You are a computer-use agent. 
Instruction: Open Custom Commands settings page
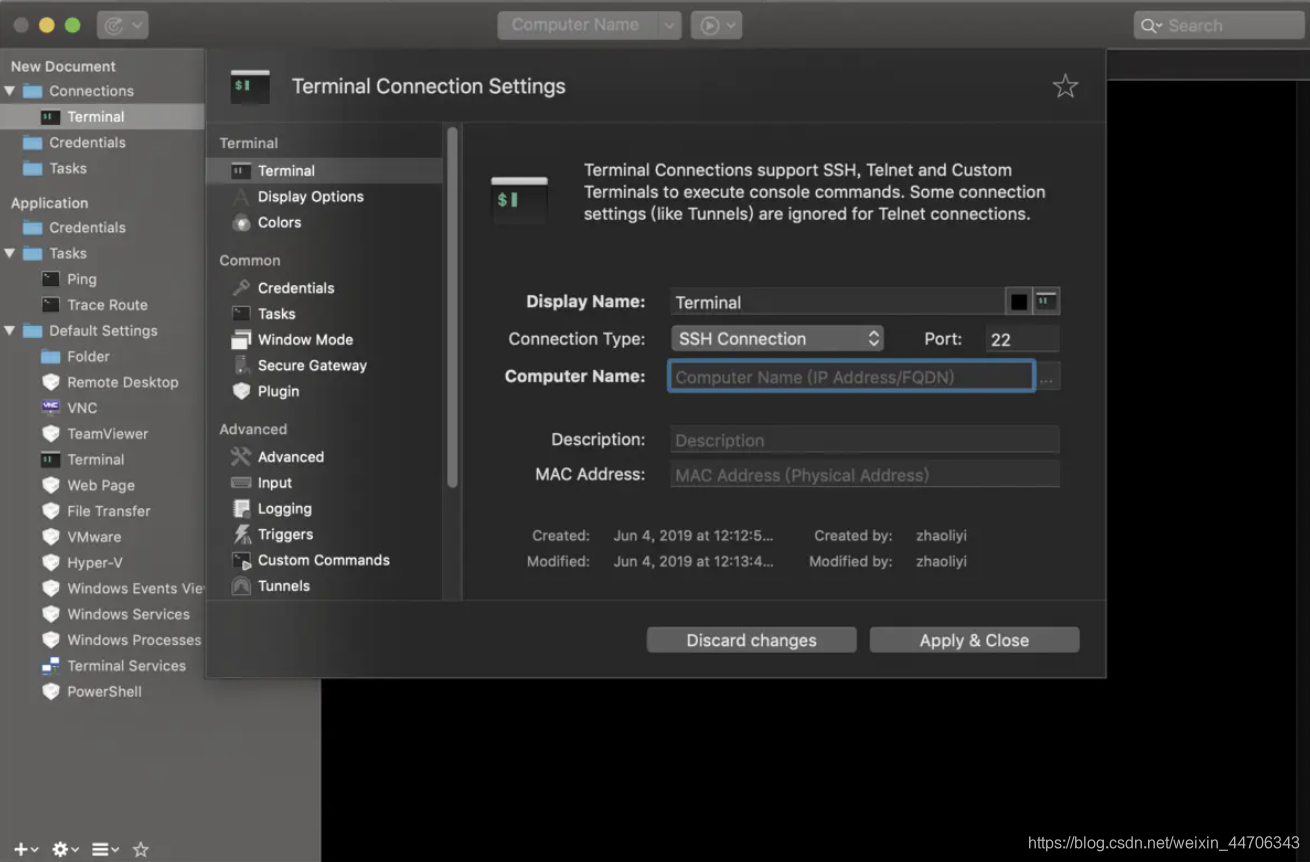pyautogui.click(x=324, y=561)
